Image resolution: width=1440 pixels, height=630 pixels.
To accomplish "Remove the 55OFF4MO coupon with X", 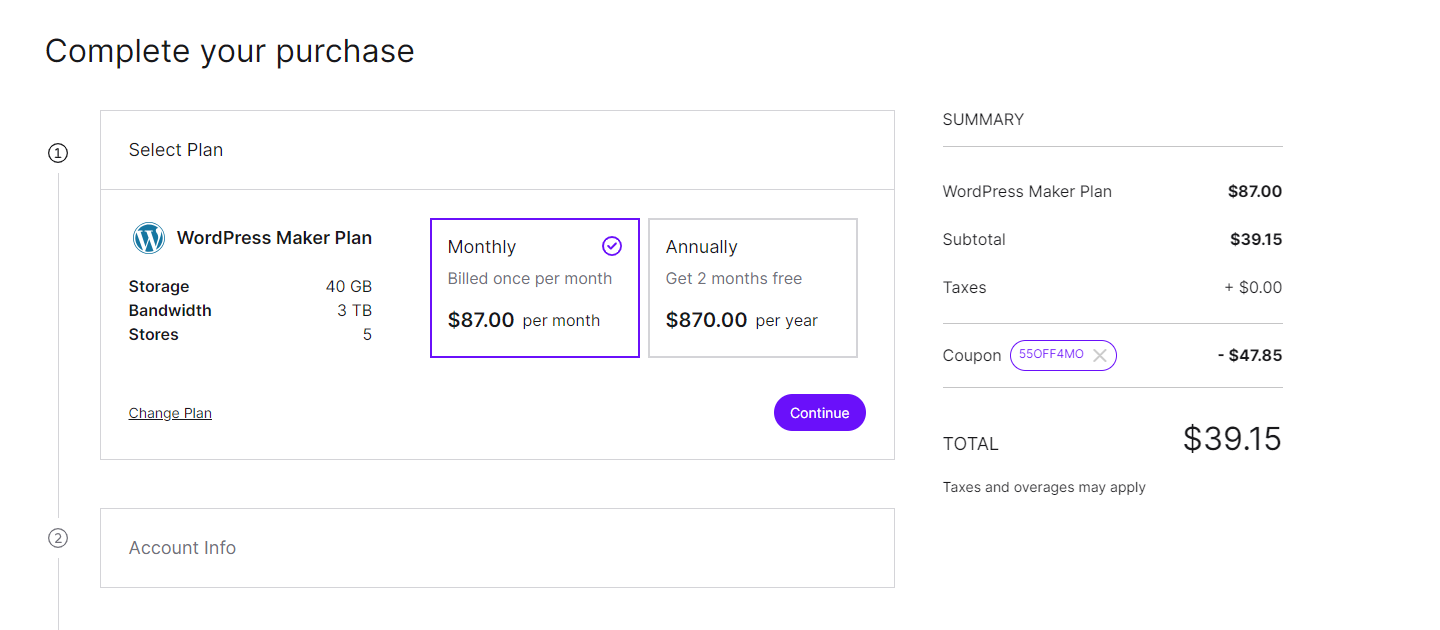I will (1100, 355).
